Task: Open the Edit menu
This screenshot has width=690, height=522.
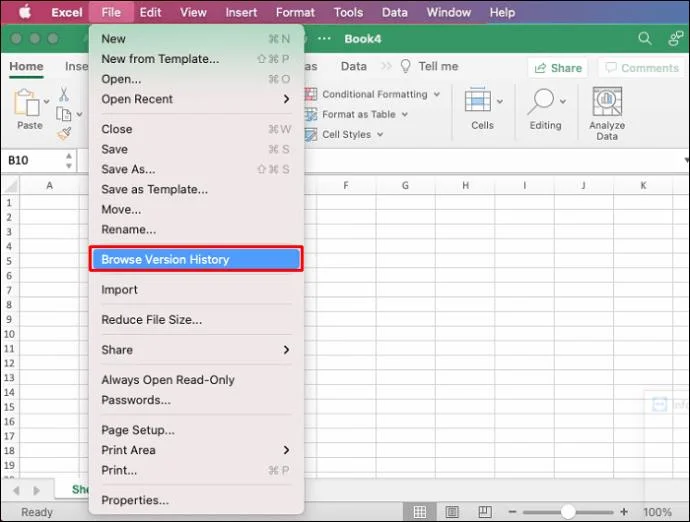Action: point(150,12)
